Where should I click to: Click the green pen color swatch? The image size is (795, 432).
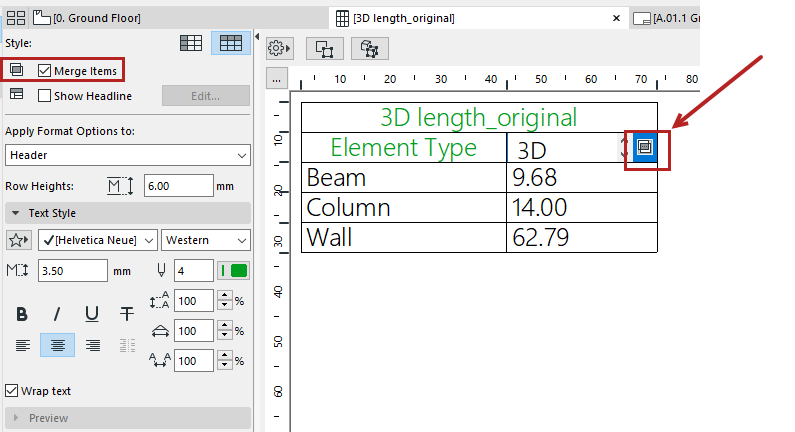[239, 270]
